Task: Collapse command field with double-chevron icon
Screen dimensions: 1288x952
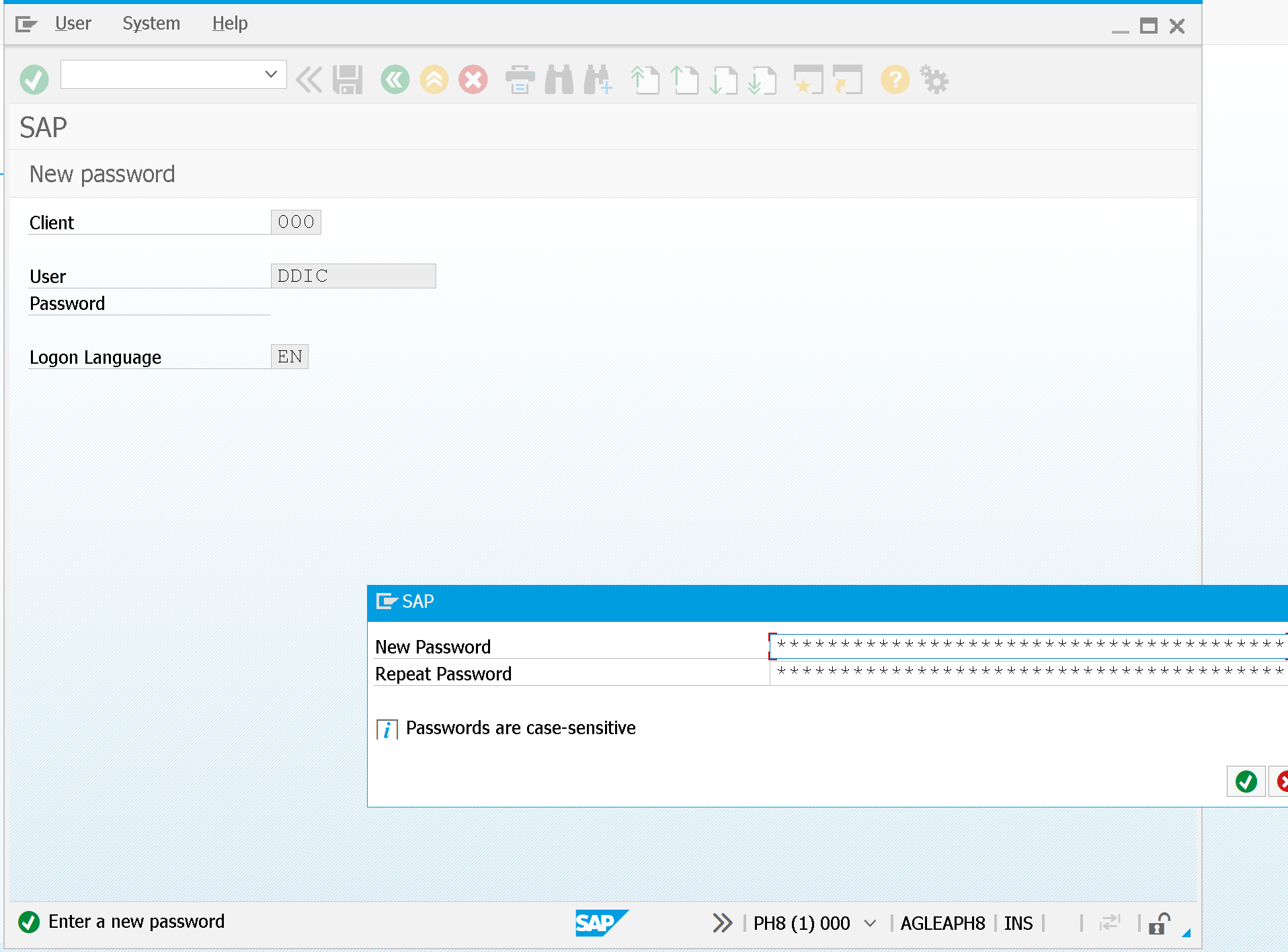Action: [309, 80]
